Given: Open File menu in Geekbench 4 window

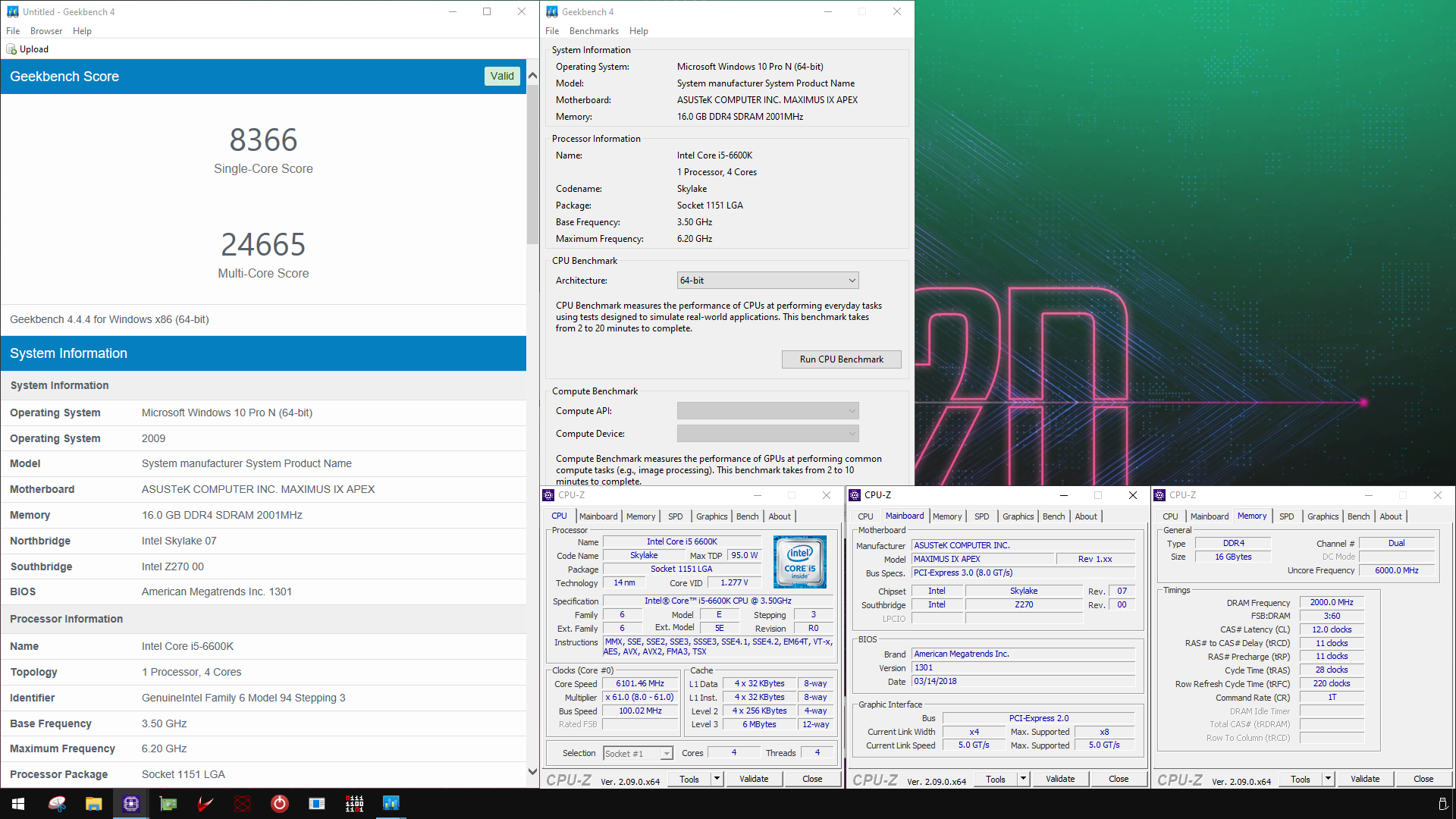Looking at the screenshot, I should (552, 31).
